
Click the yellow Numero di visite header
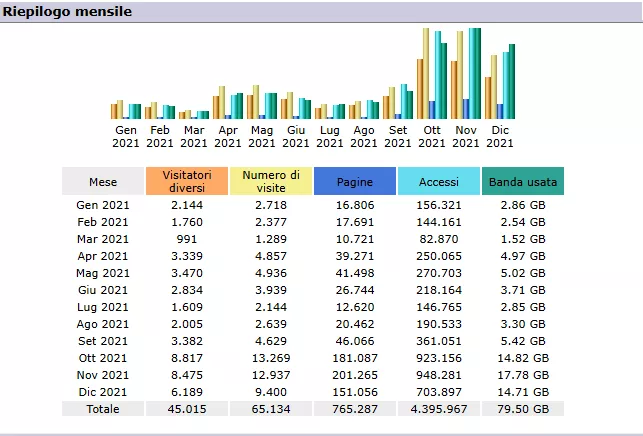pyautogui.click(x=271, y=181)
